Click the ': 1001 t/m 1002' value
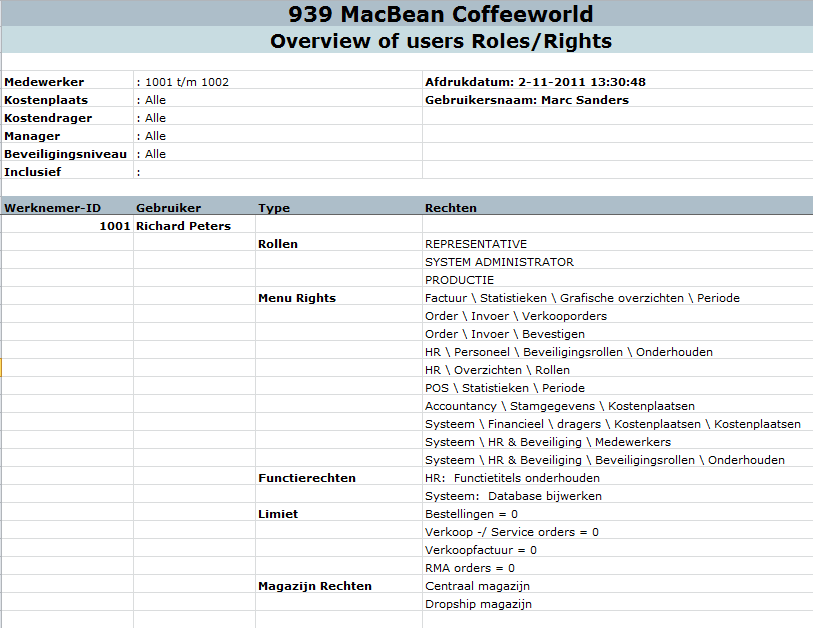The width and height of the screenshot is (813, 628). pos(183,82)
